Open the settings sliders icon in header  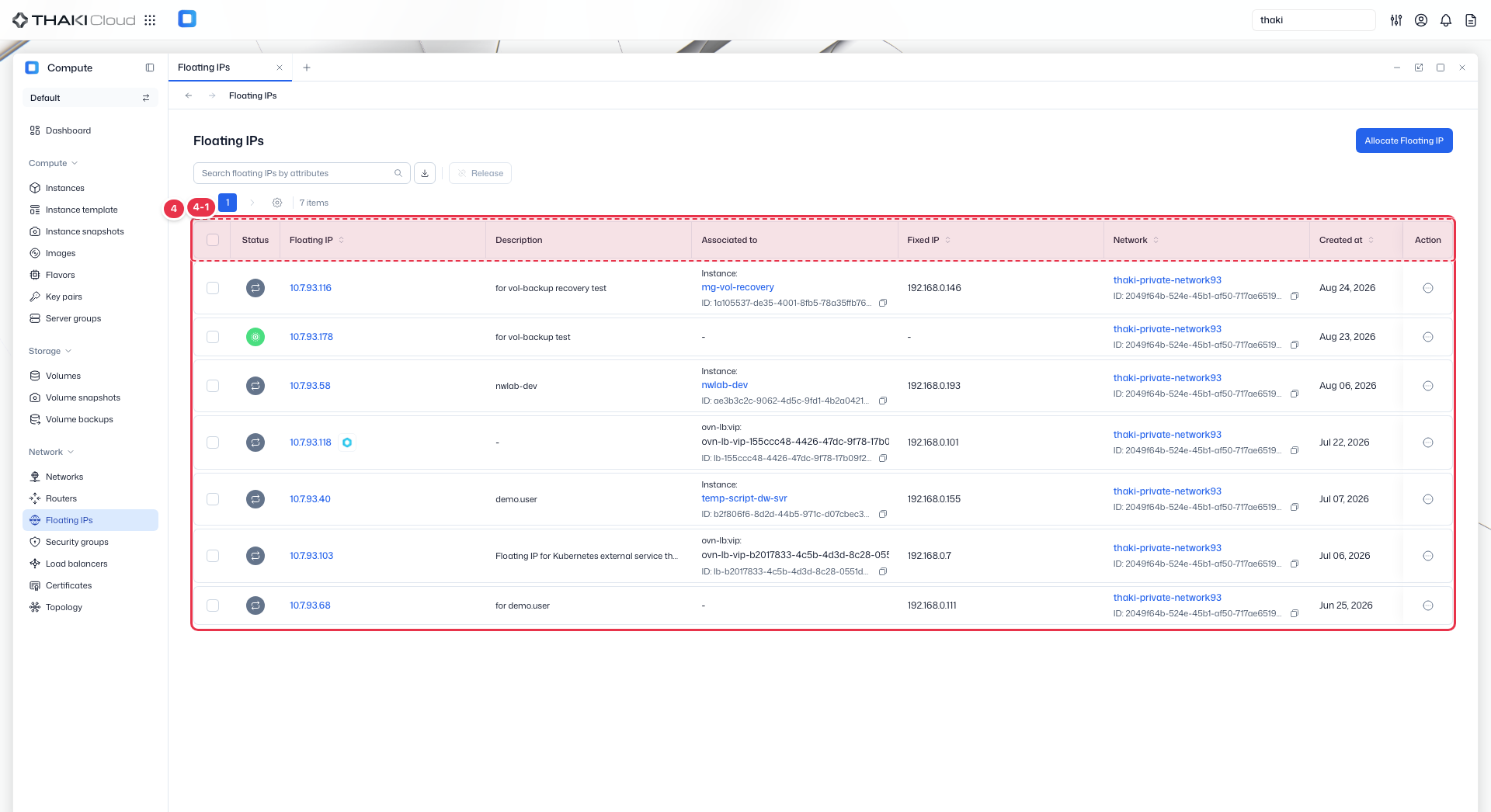pyautogui.click(x=1396, y=20)
